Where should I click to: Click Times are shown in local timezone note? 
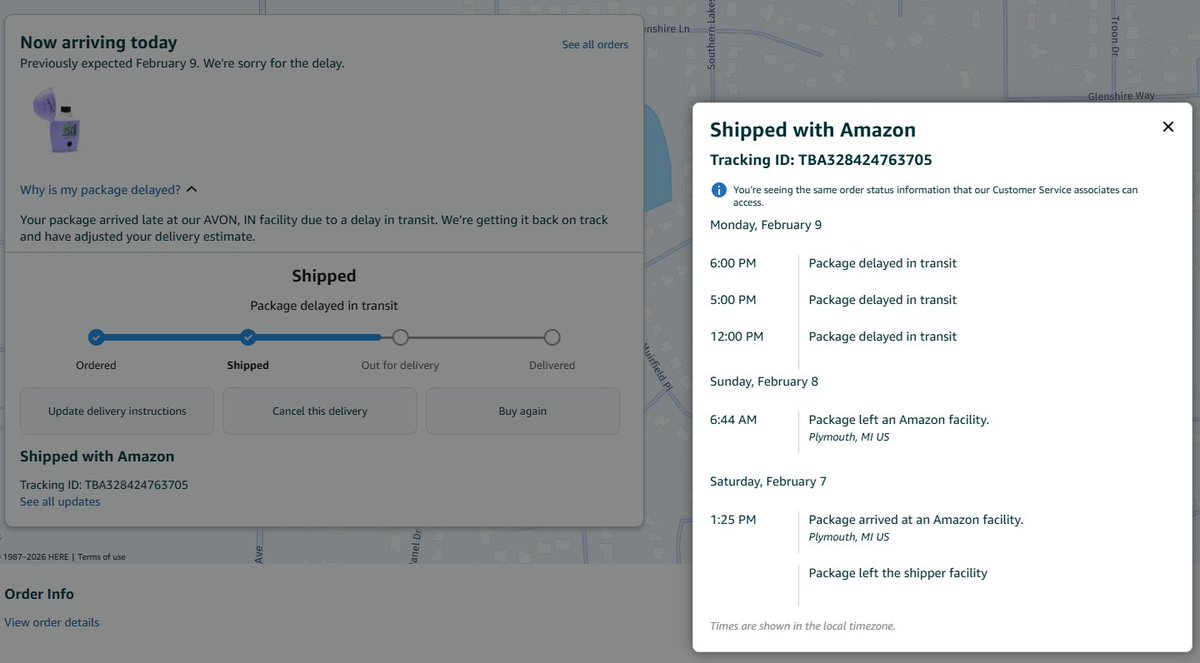click(x=803, y=626)
